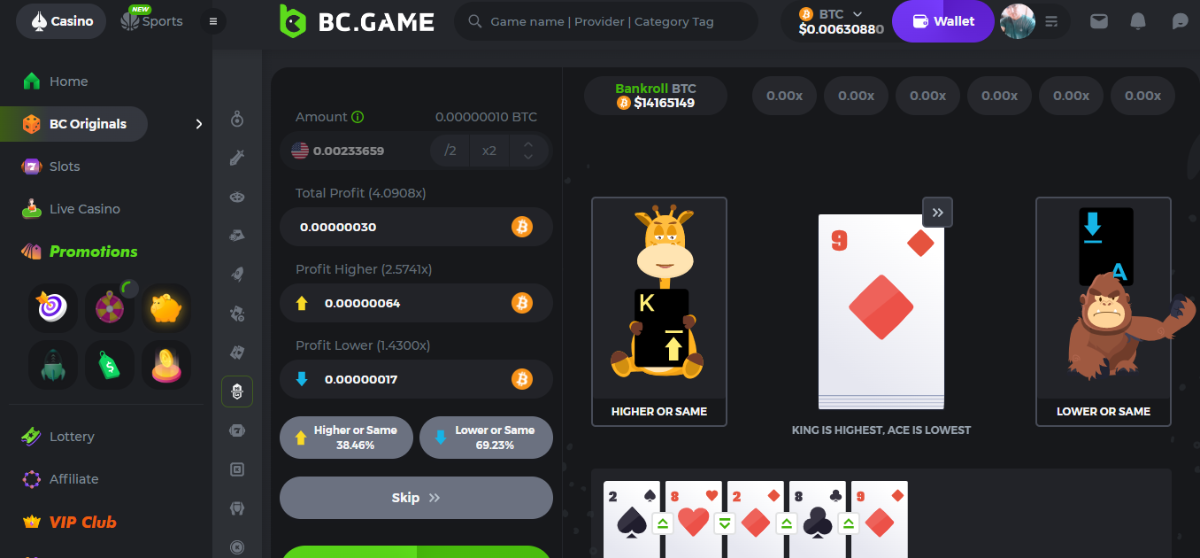Open the mail inbox icon
This screenshot has width=1200, height=558.
point(1099,21)
